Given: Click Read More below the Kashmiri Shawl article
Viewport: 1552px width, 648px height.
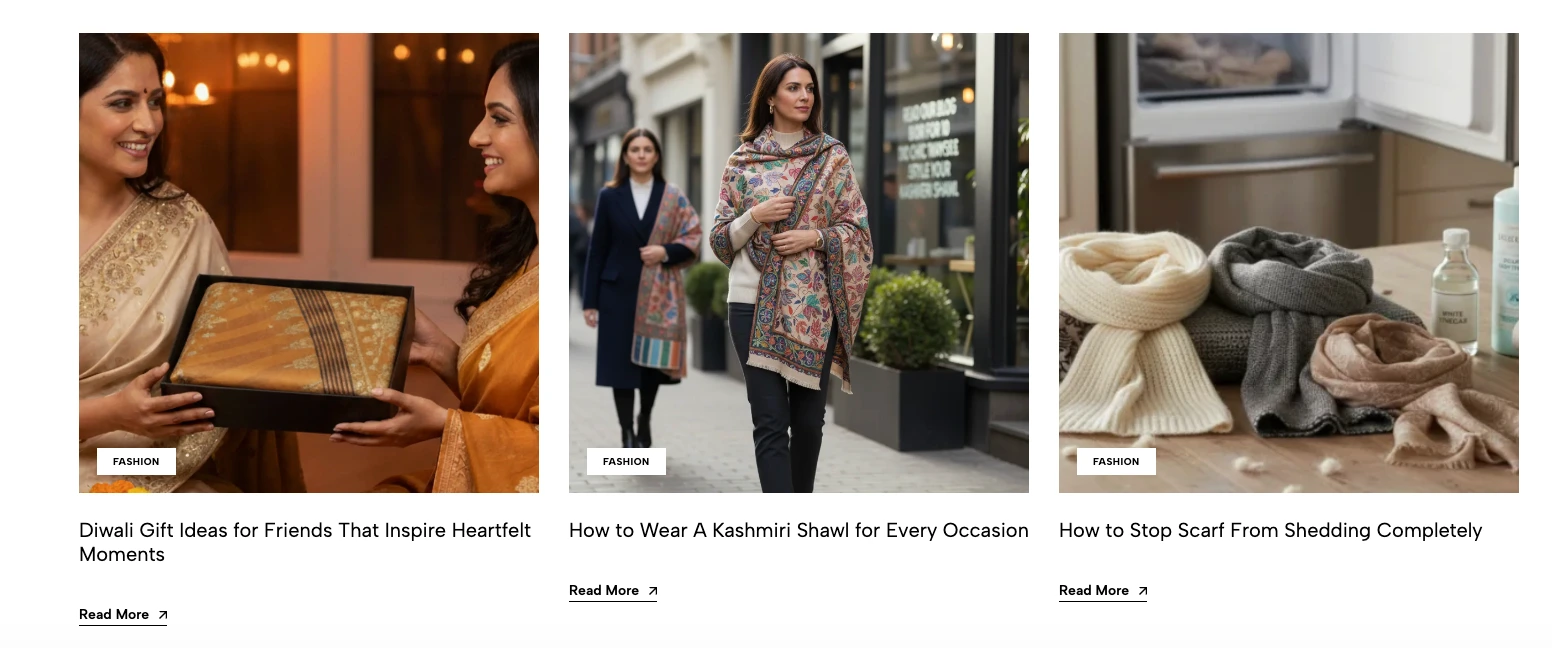Looking at the screenshot, I should tap(604, 591).
